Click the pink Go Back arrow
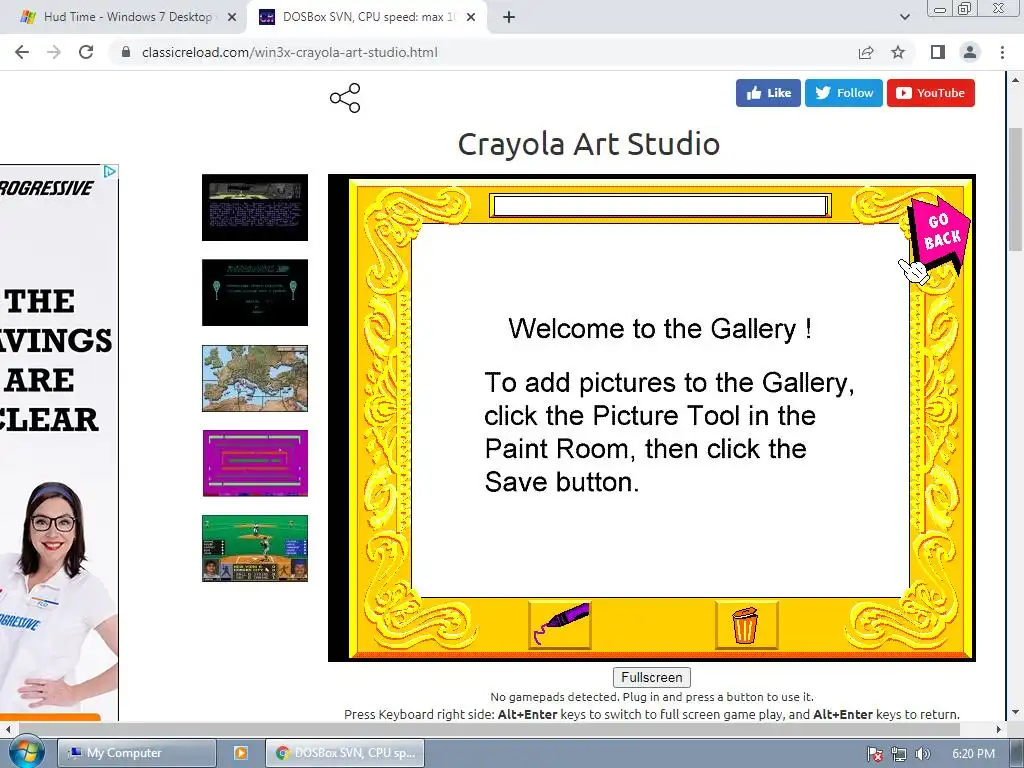The image size is (1024, 768). [x=940, y=234]
